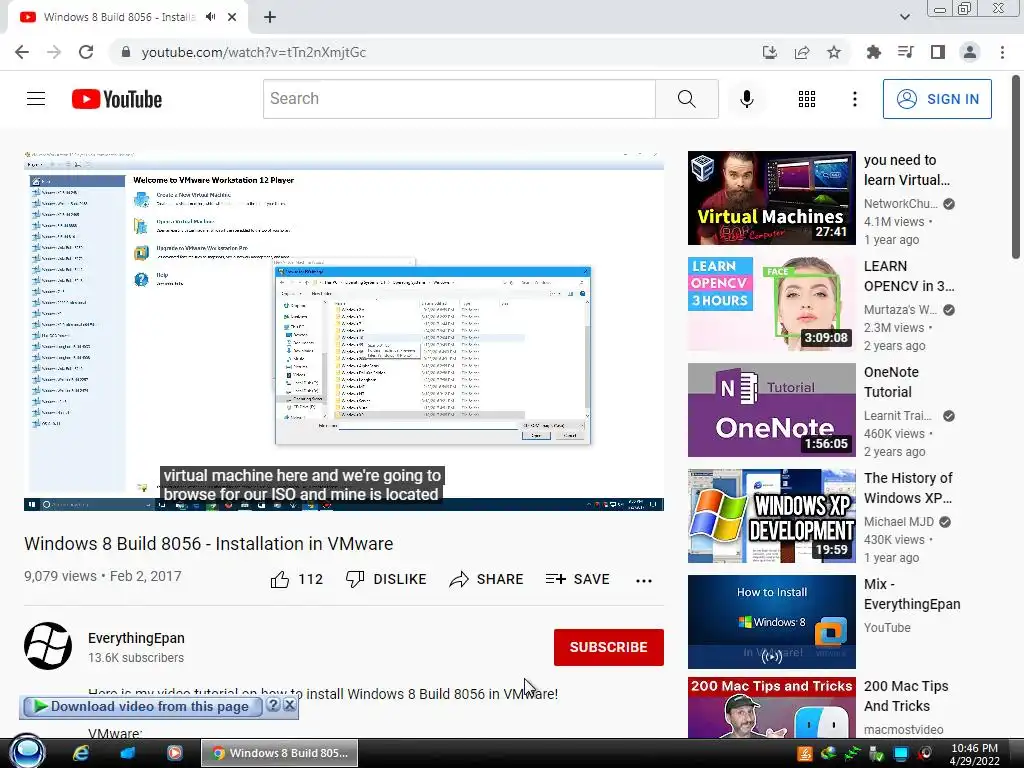The height and width of the screenshot is (768, 1024).
Task: Click 'you need to learn Virtual...' title
Action: click(x=906, y=170)
